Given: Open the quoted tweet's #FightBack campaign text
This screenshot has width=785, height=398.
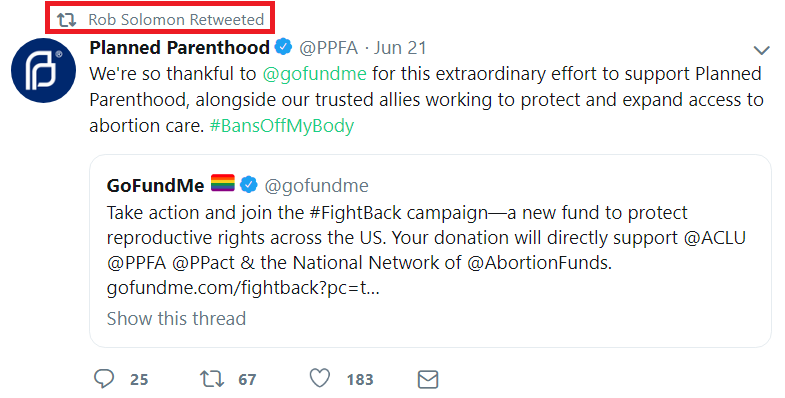Looking at the screenshot, I should 398,213.
